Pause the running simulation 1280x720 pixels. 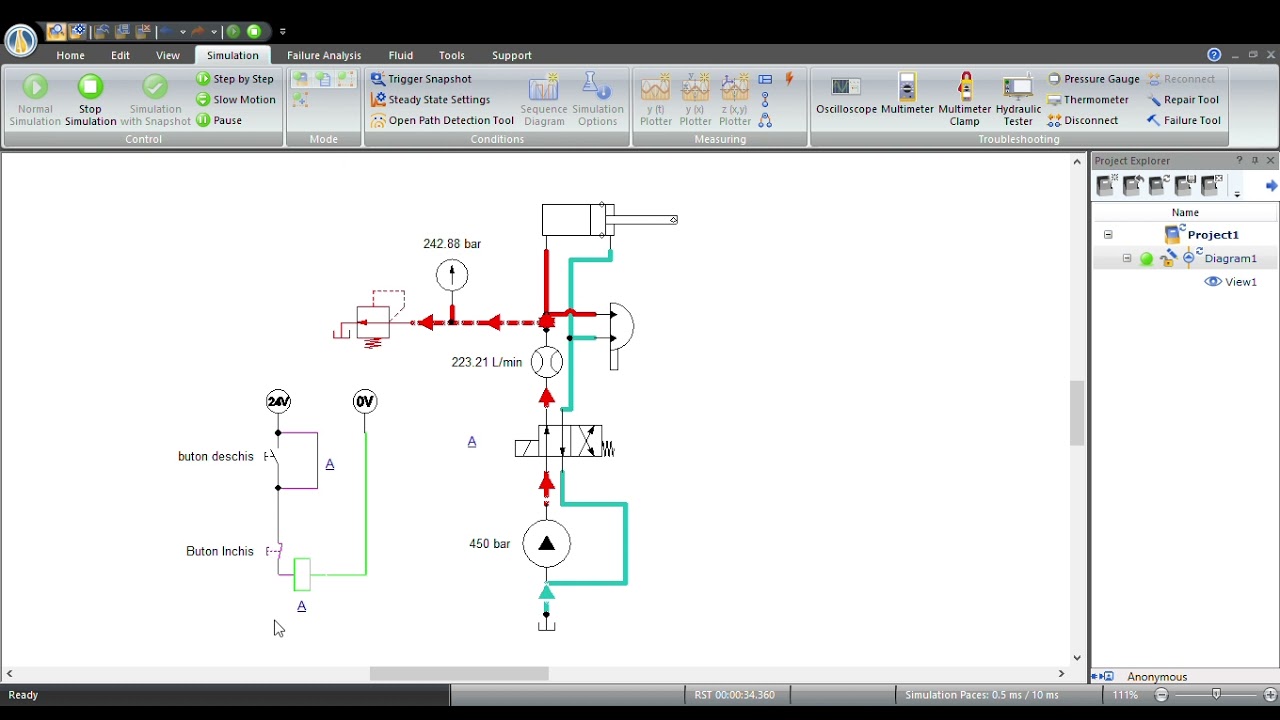[x=219, y=120]
